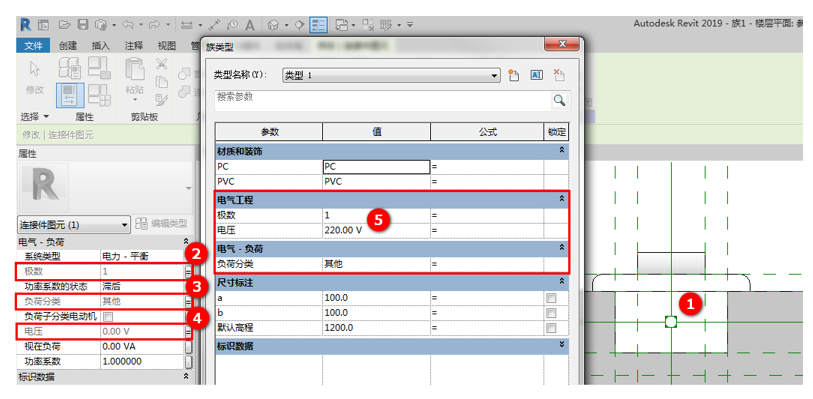
Task: Switch to the 注释 ribbon tab
Action: (134, 46)
